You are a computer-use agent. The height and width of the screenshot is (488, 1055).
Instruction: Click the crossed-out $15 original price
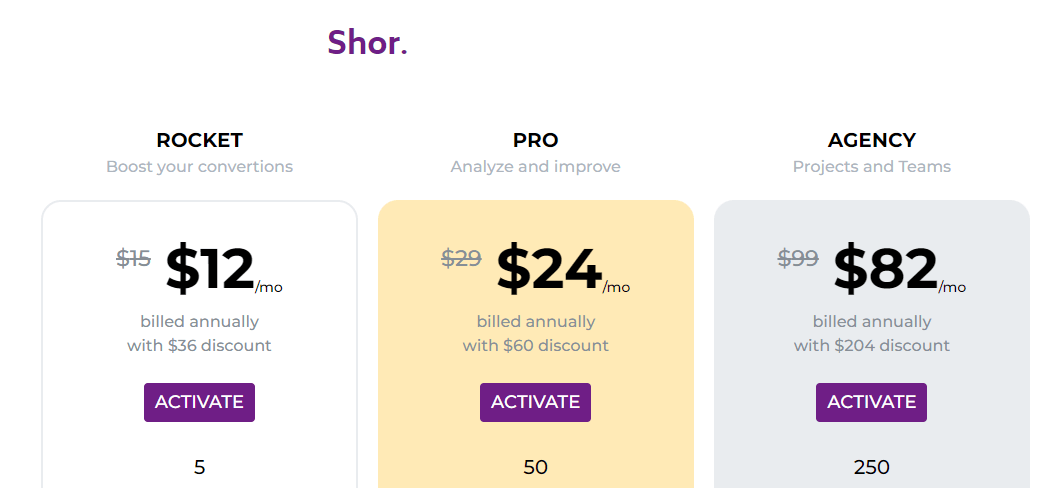click(x=133, y=259)
